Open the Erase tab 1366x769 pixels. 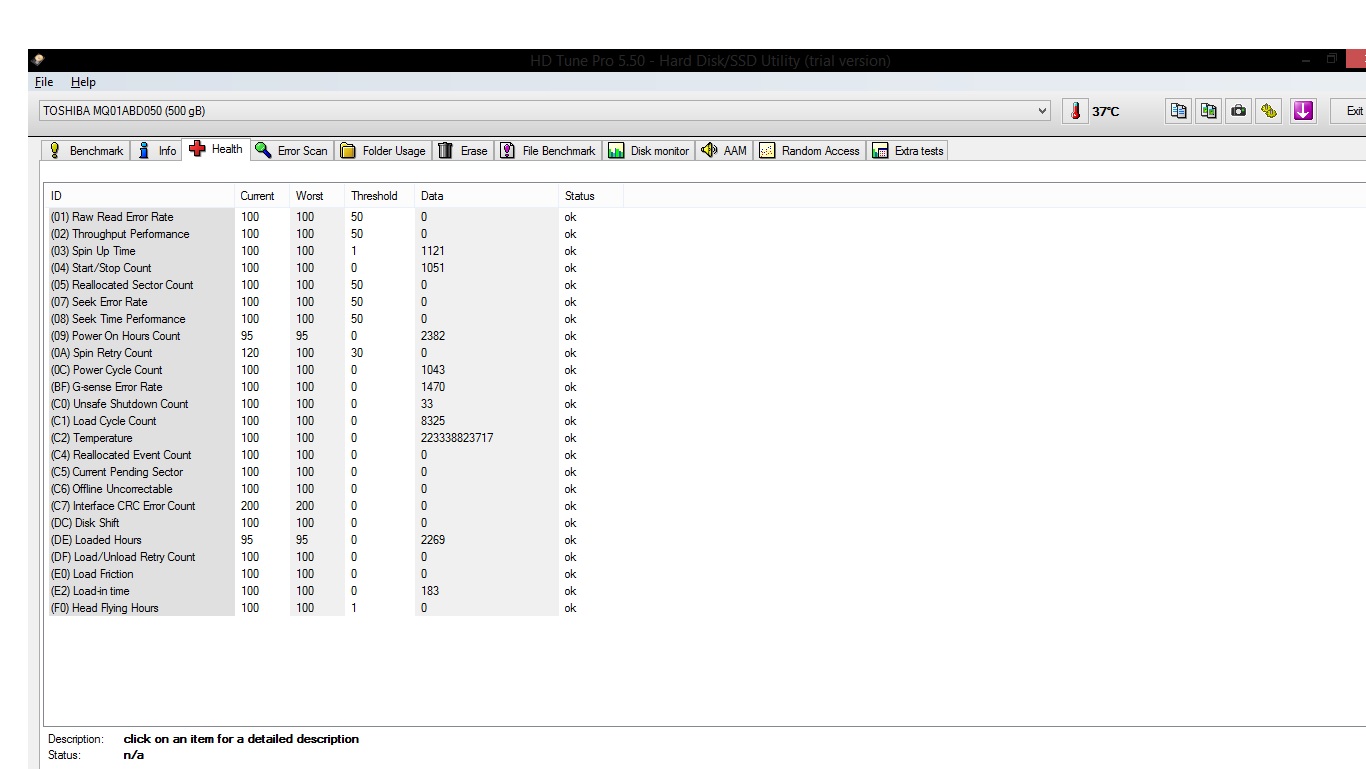[463, 151]
